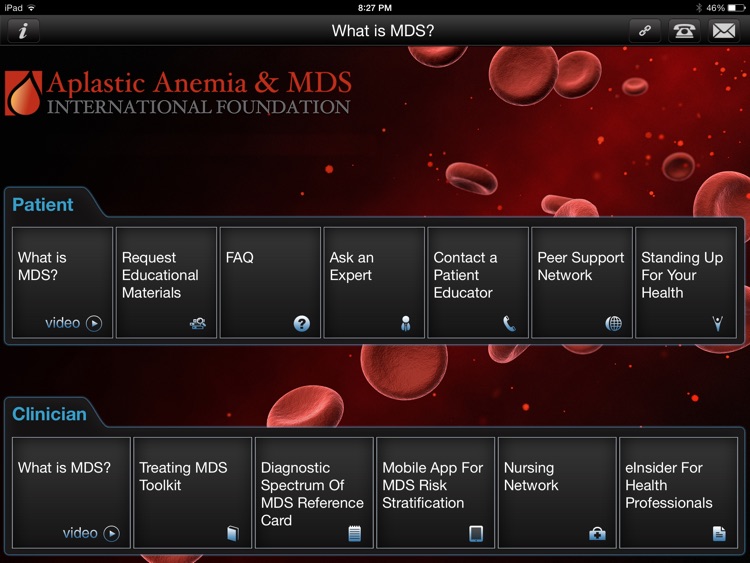Open the Ask an Expert tile

(x=374, y=283)
